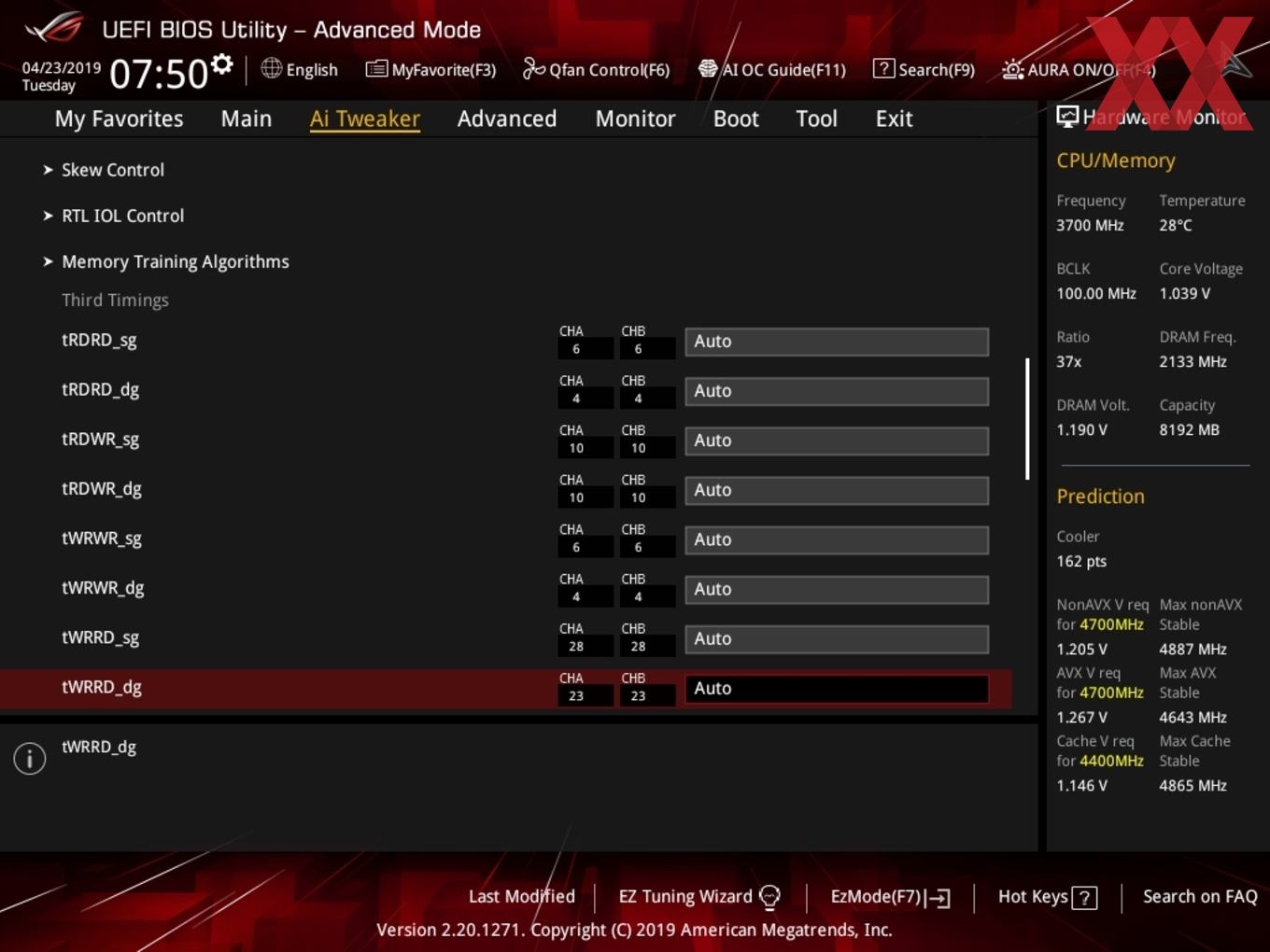Click the 1.039 V core voltage value

1184,293
